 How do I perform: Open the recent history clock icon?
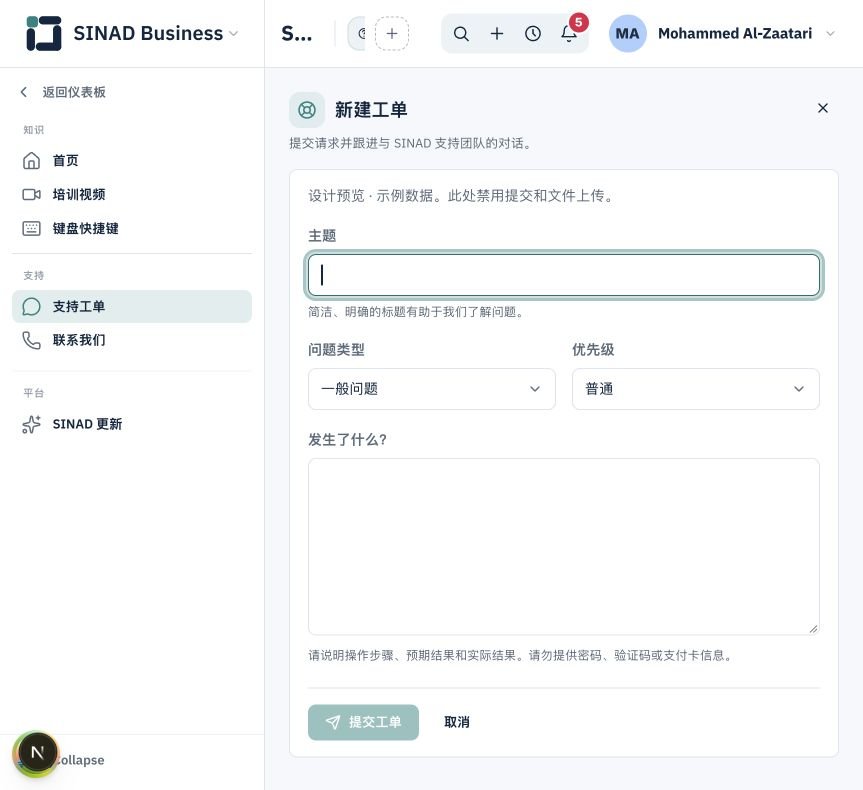533,34
